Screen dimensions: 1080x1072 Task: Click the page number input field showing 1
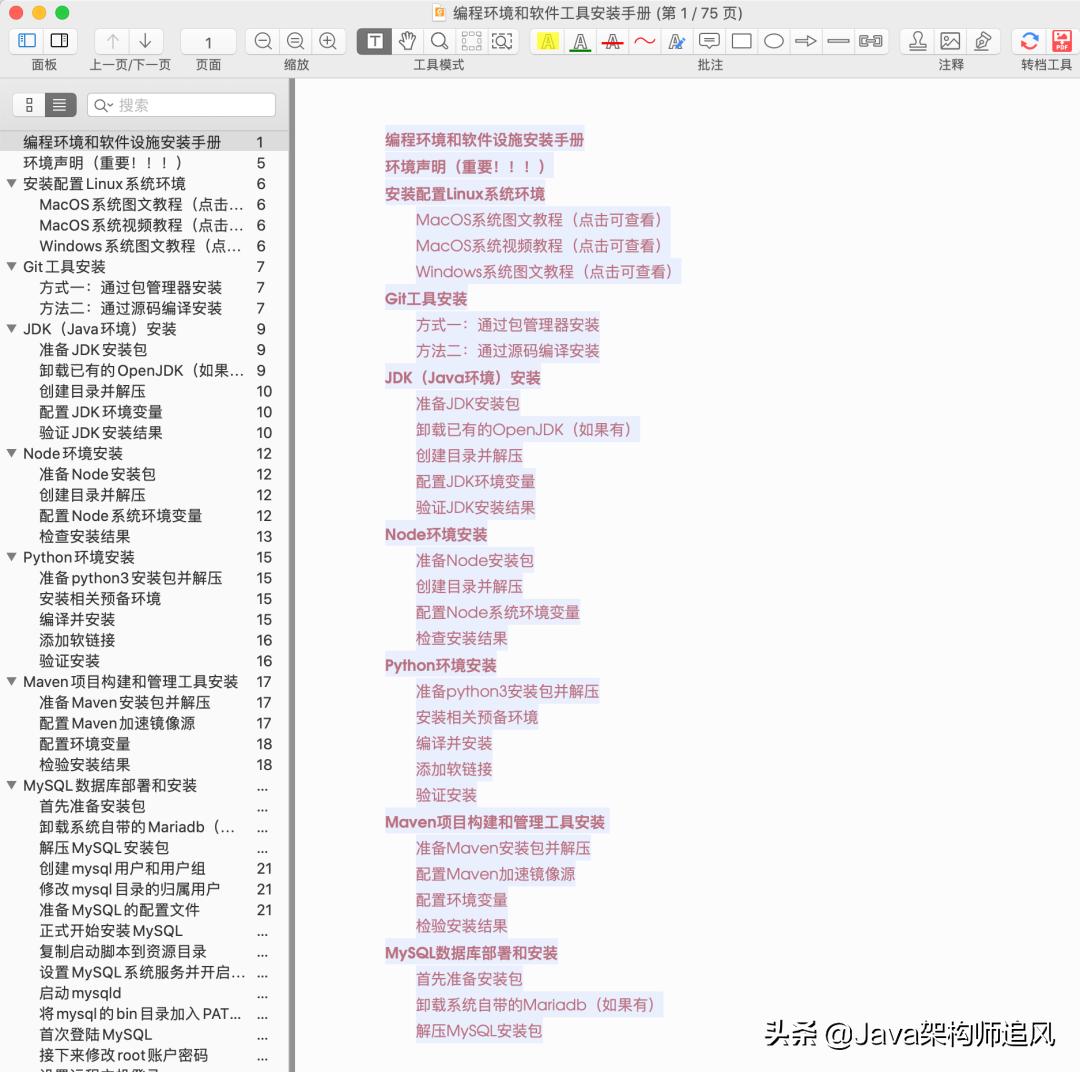pos(206,41)
